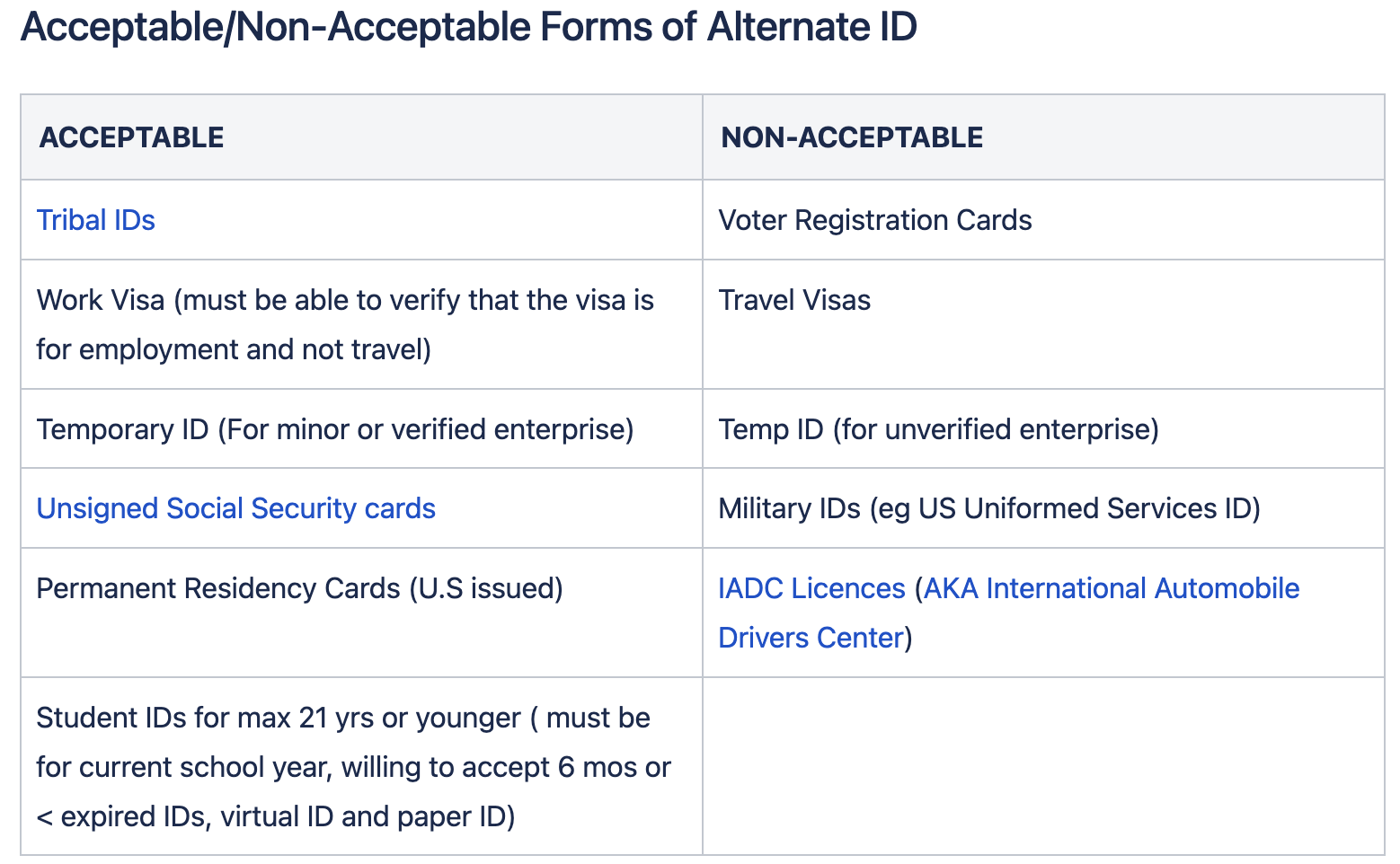Click the Military IDs cell
This screenshot has width=1400, height=864.
pyautogui.click(x=1043, y=508)
